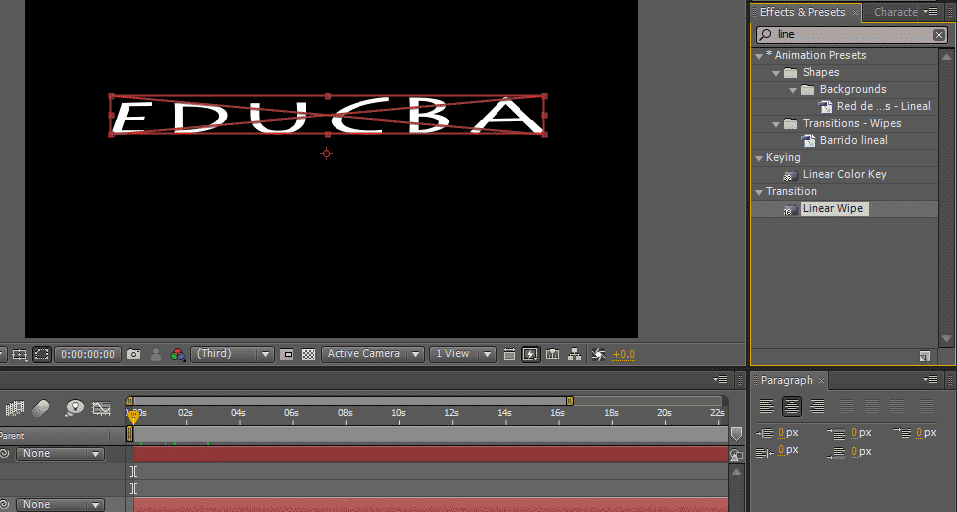Click the Comp Flowchart hierarchy icon
This screenshot has height=512, width=957.
(574, 355)
